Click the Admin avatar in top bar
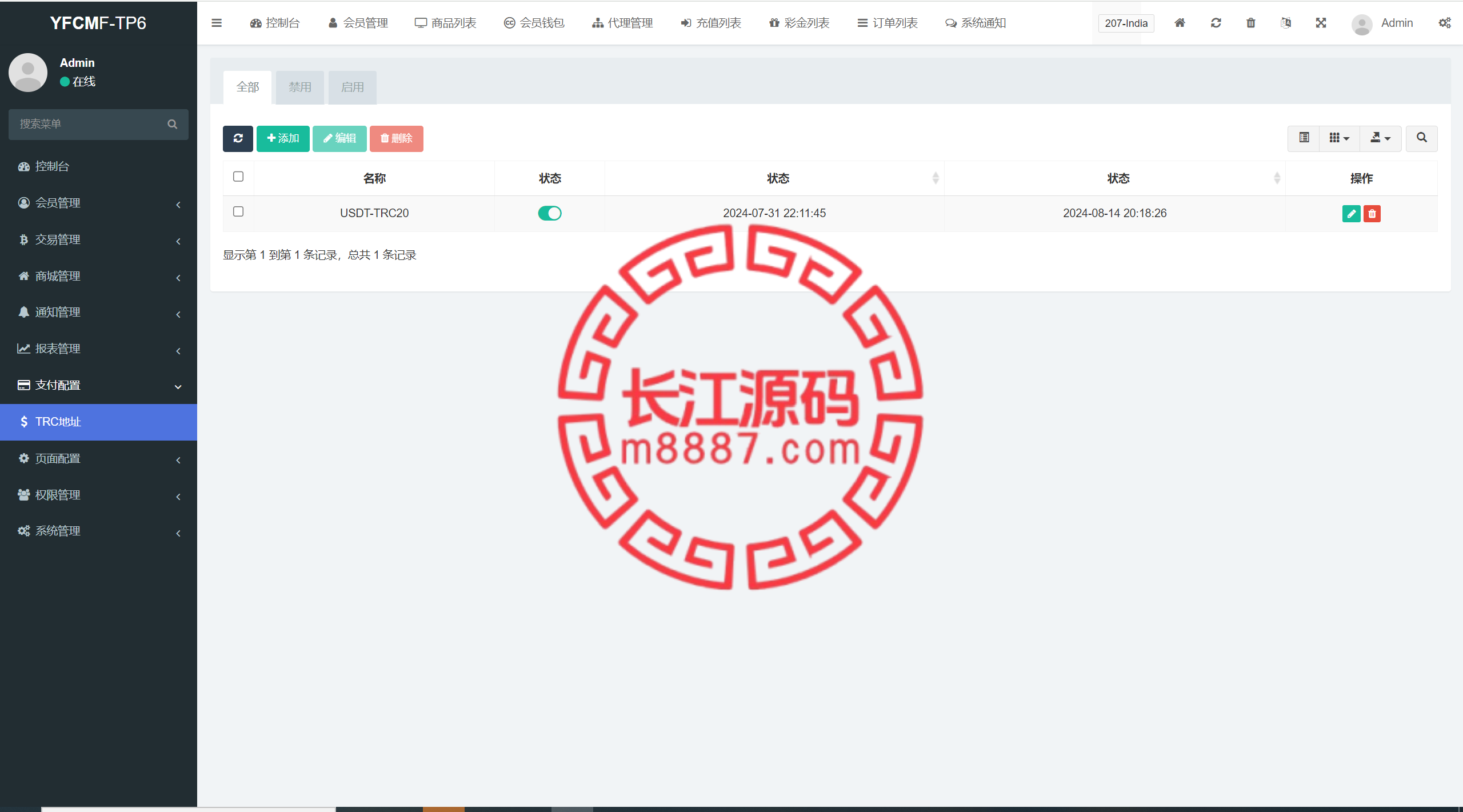 click(x=1362, y=24)
